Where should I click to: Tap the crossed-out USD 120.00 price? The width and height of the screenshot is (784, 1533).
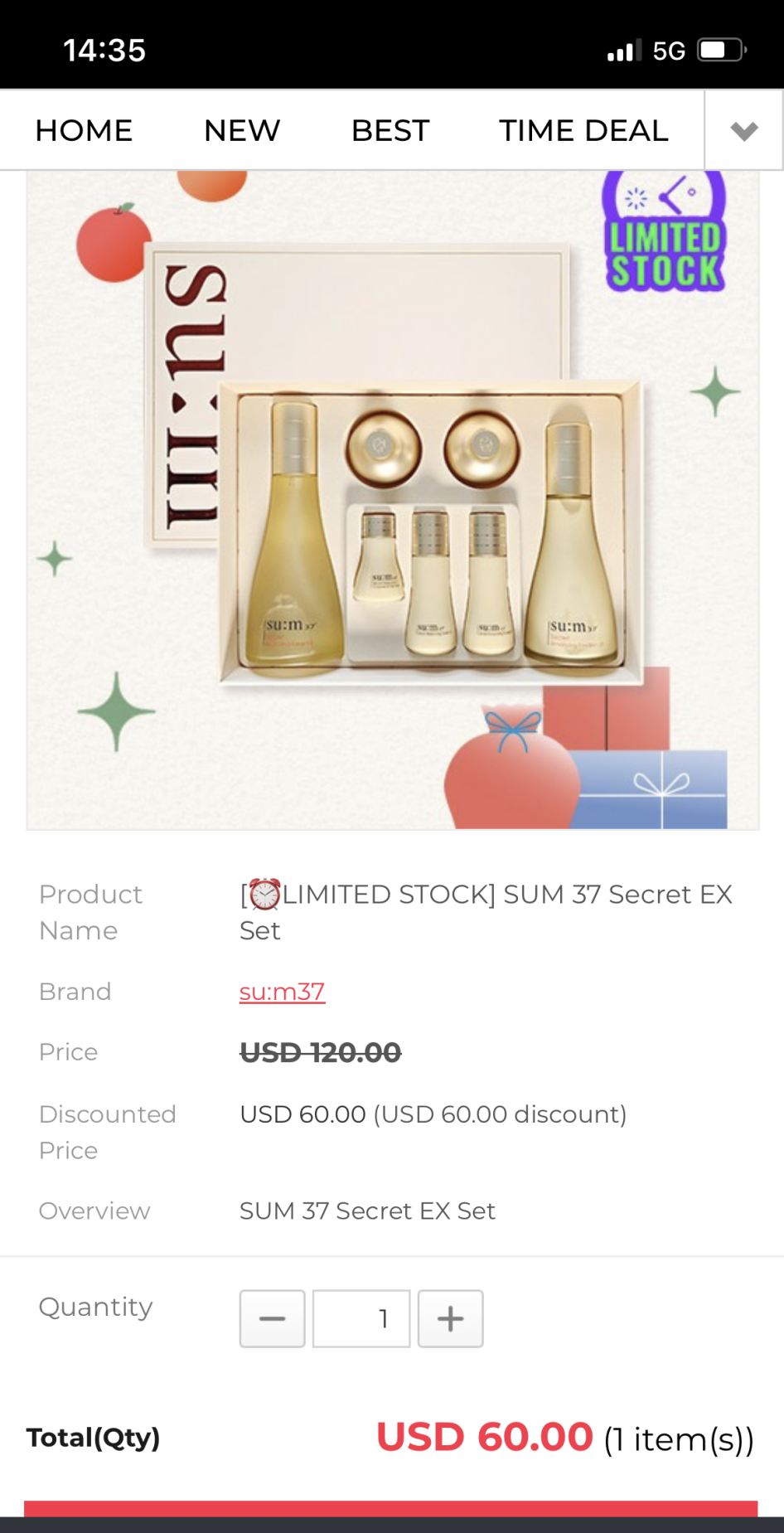320,1053
